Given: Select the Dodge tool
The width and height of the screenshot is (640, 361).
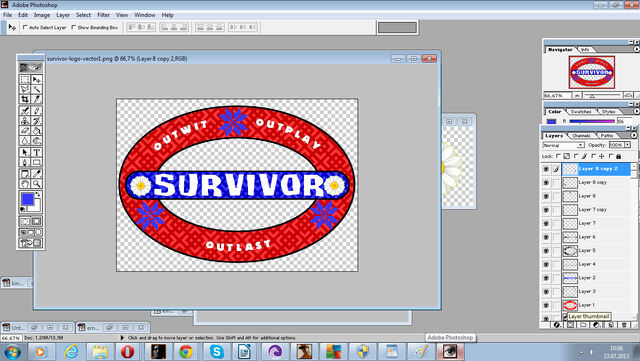Looking at the screenshot, I should click(37, 141).
